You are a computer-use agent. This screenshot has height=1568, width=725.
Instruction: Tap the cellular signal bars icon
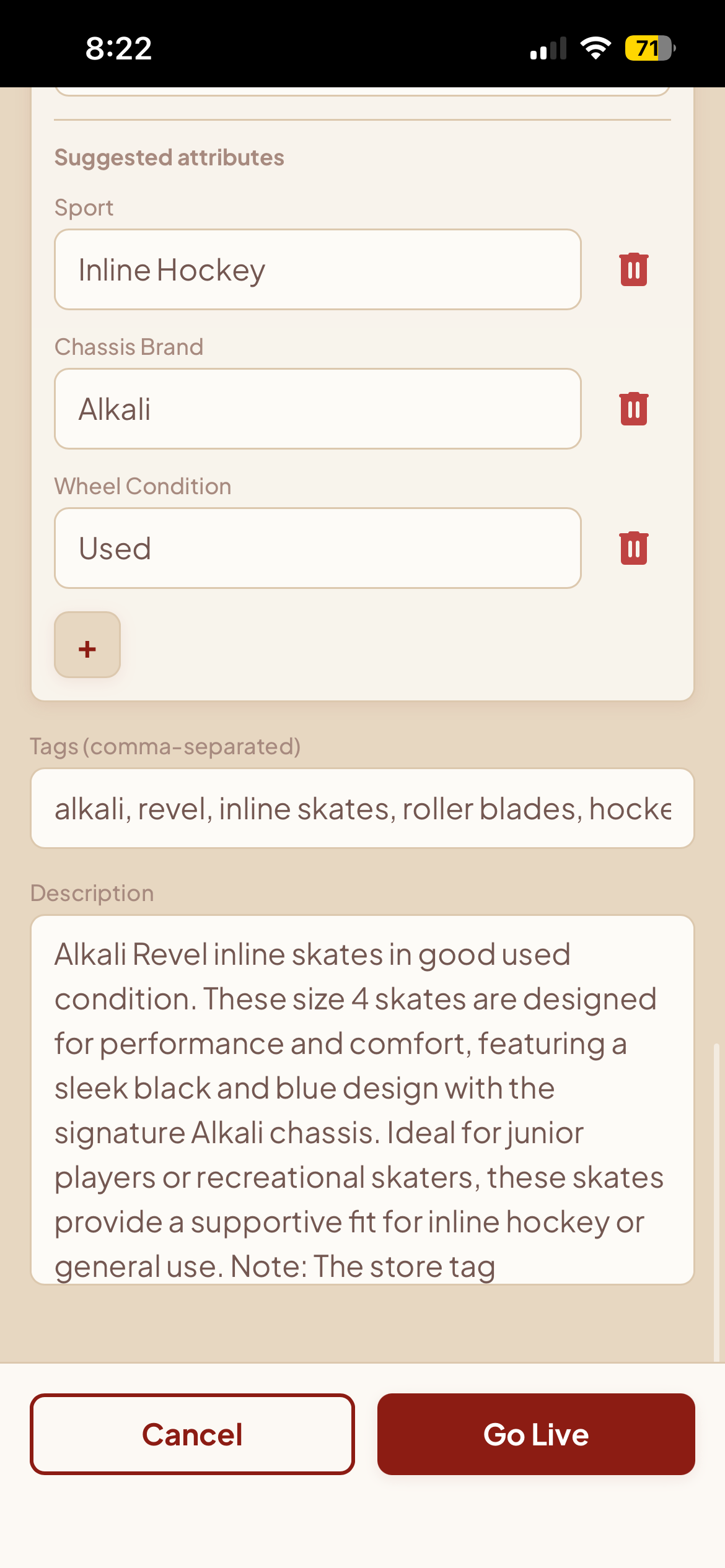[x=548, y=48]
